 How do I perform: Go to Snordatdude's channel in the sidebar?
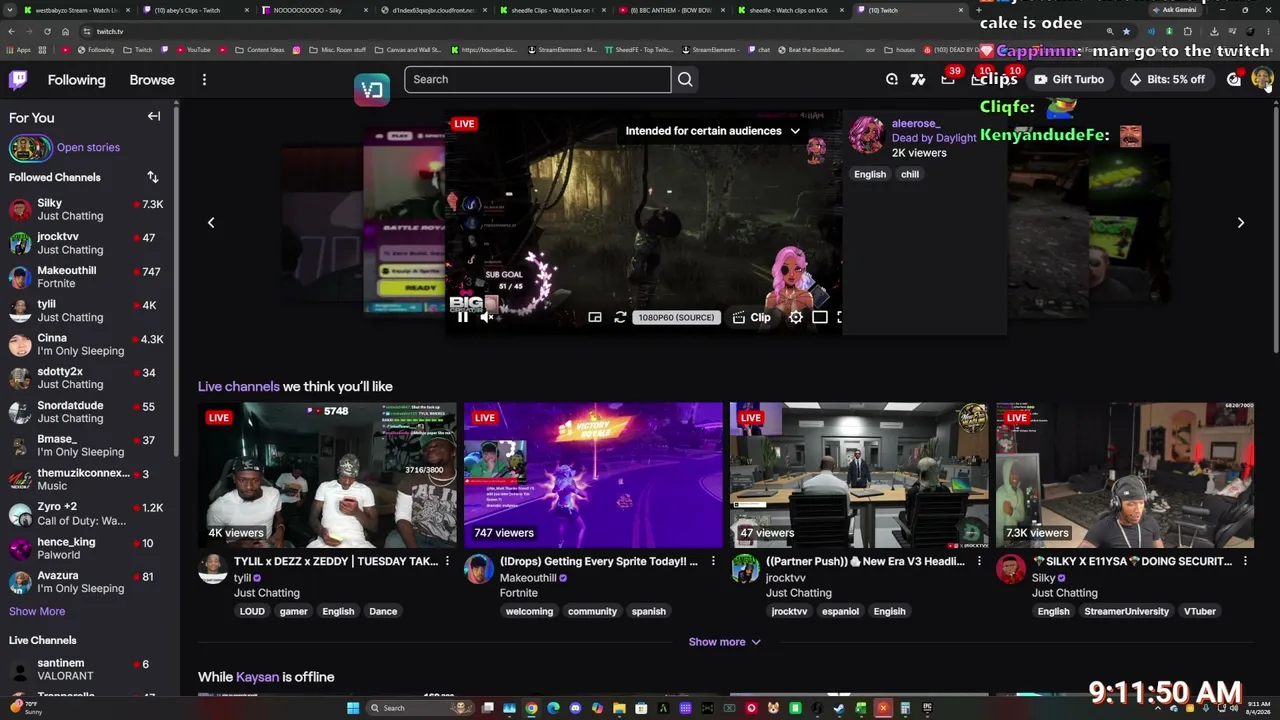(x=87, y=412)
